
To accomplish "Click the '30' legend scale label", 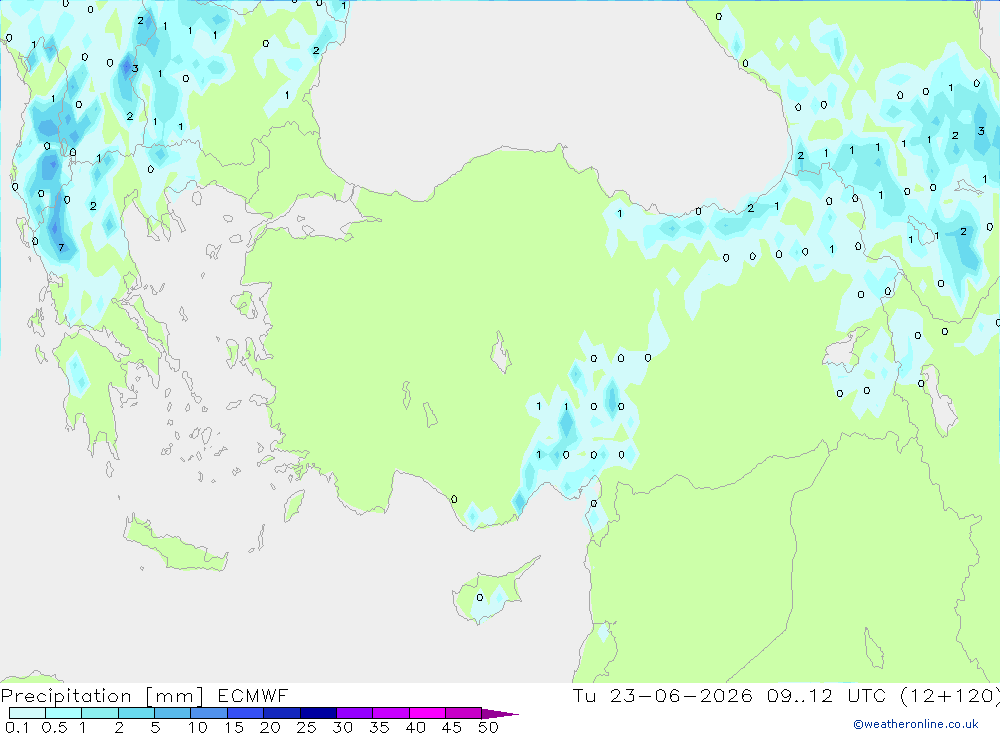I will 342,727.
